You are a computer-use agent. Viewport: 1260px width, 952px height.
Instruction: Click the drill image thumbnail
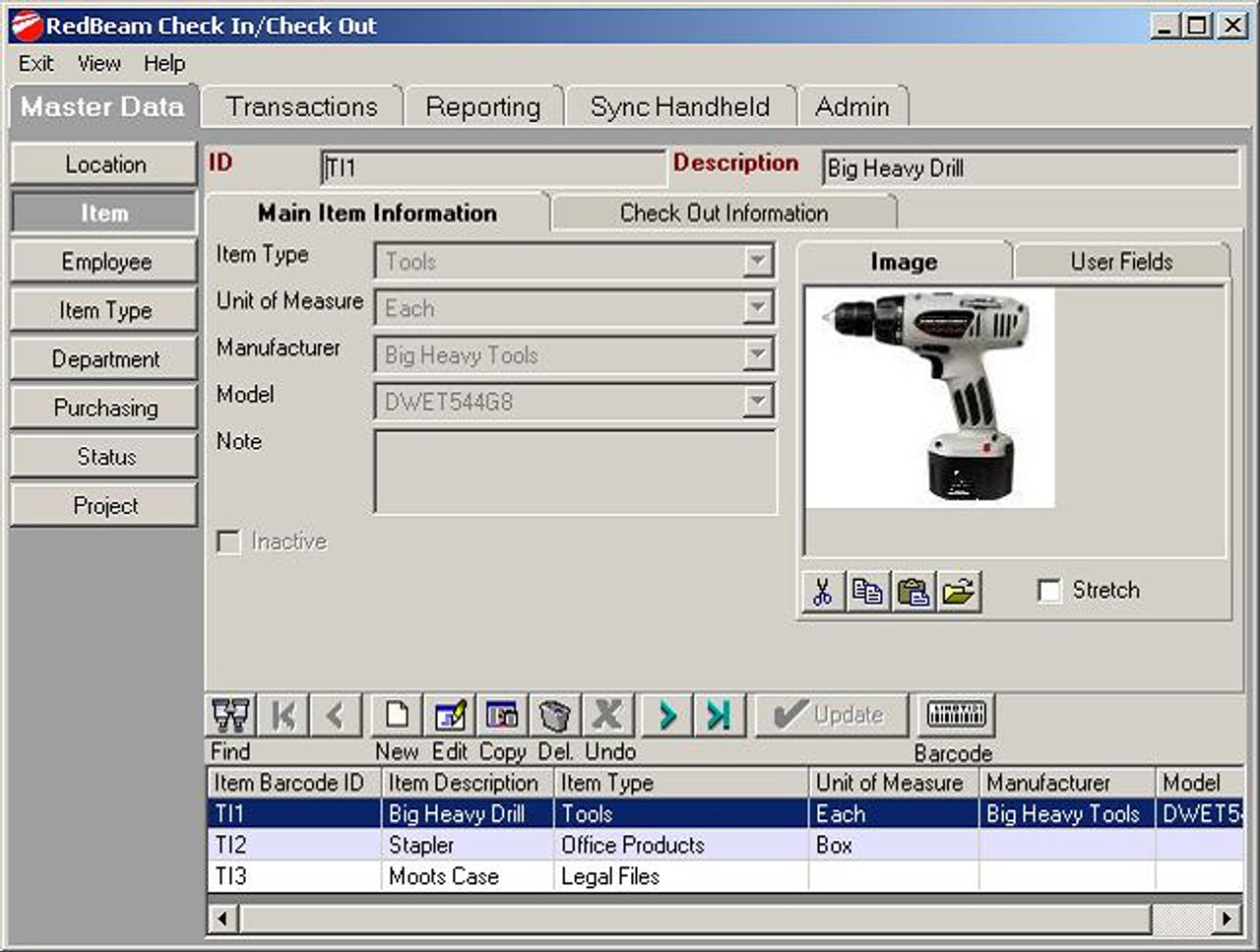930,398
